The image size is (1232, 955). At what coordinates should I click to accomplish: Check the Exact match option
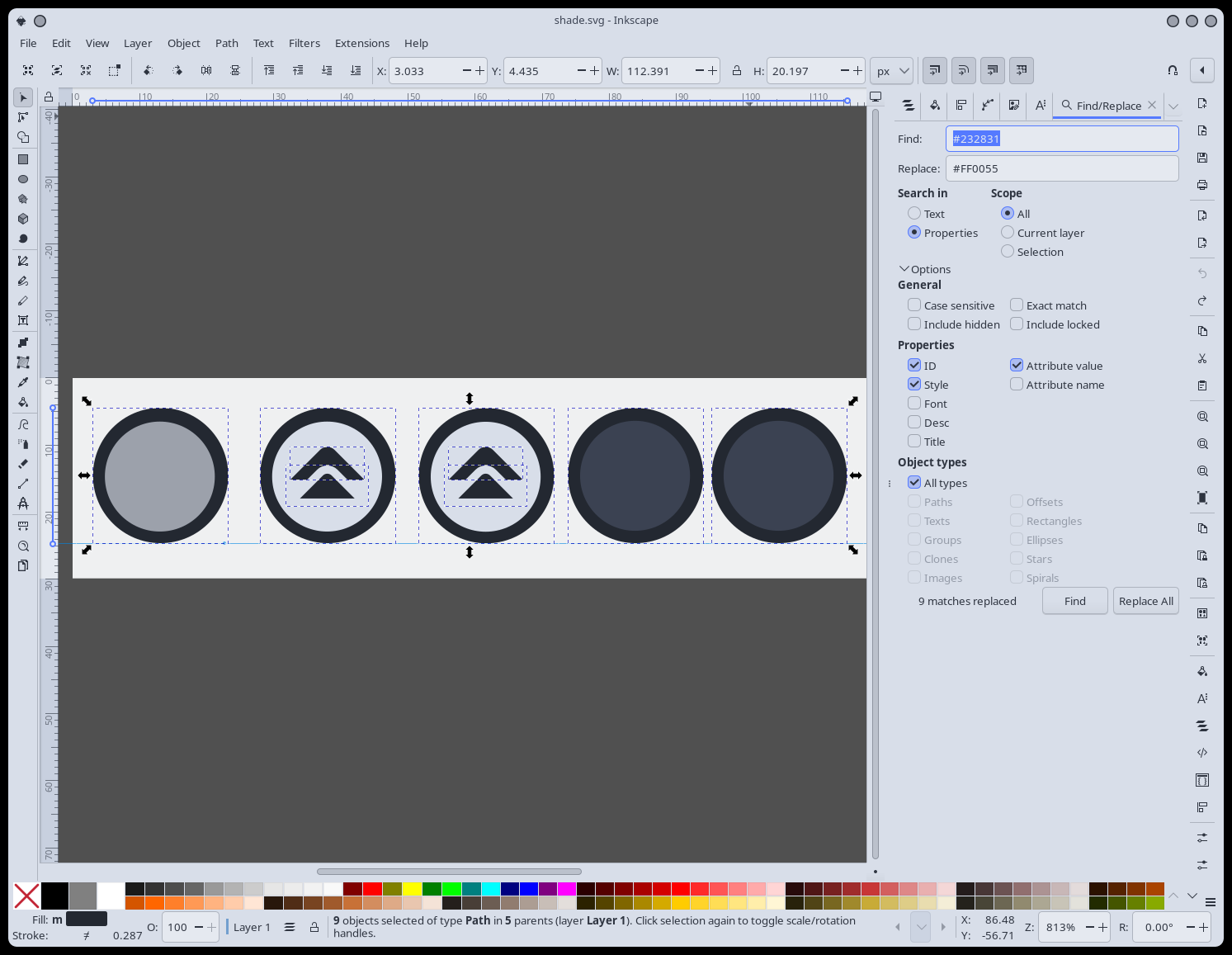click(1017, 305)
